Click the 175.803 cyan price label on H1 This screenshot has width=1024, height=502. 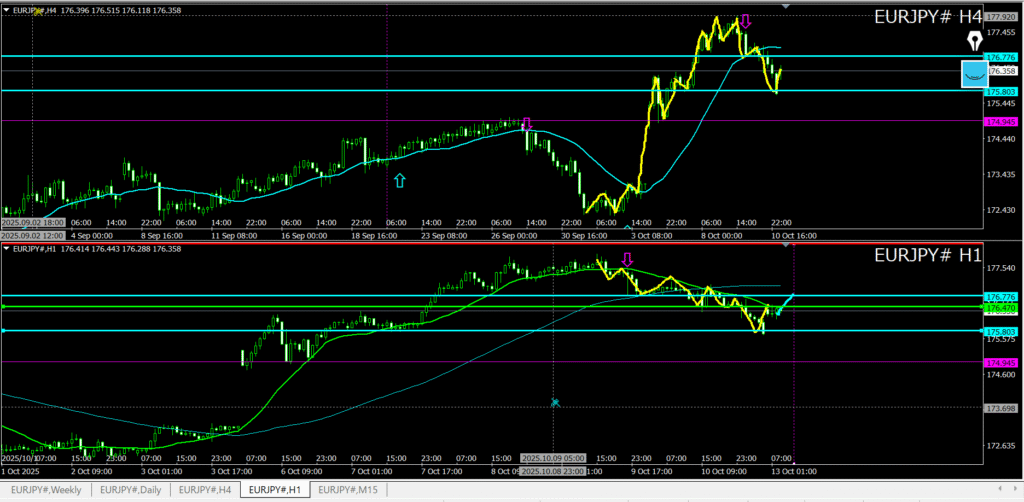coord(1000,331)
